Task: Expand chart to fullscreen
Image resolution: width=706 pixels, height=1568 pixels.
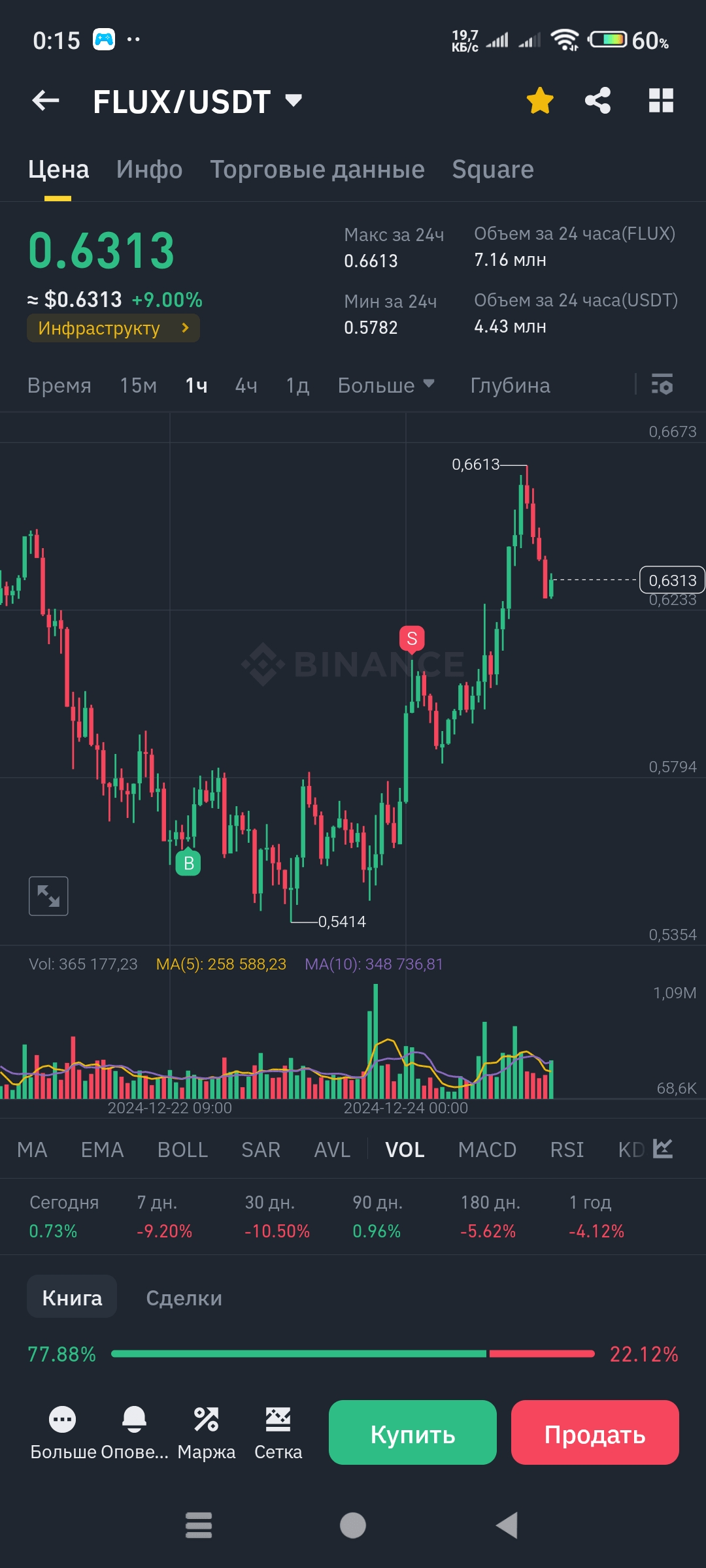Action: click(x=48, y=896)
